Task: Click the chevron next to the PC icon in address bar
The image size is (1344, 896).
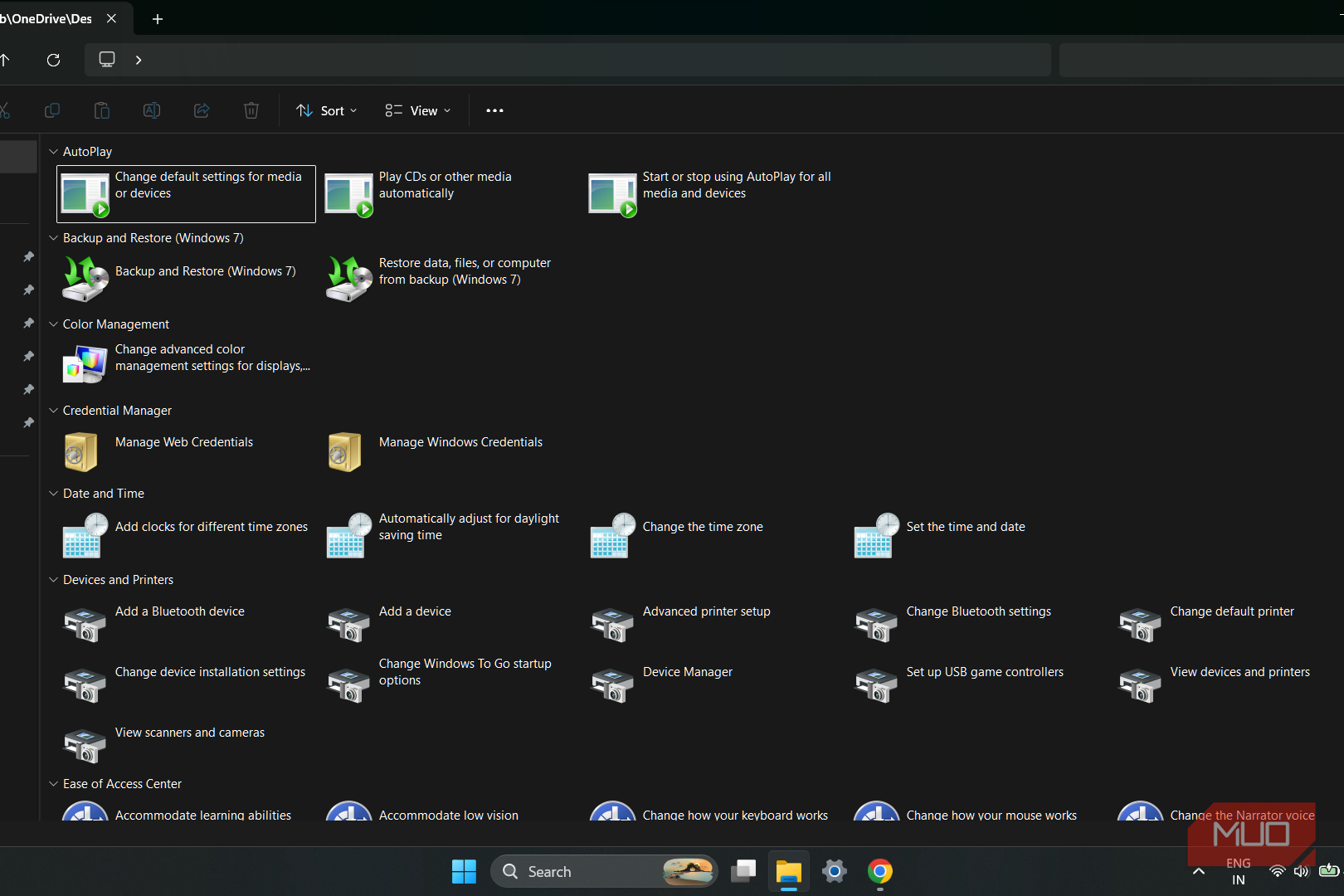Action: click(139, 60)
